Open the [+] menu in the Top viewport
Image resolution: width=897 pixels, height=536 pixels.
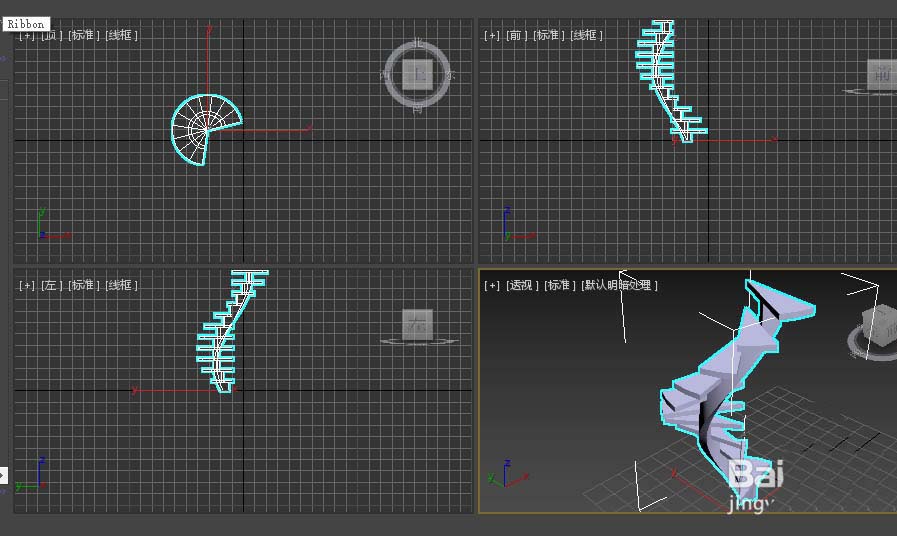(25, 35)
